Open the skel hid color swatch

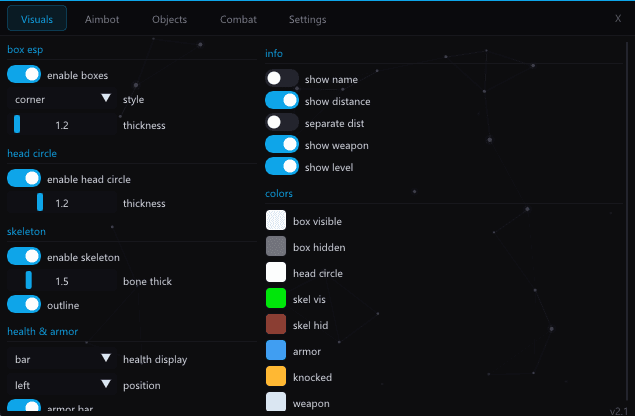(276, 324)
